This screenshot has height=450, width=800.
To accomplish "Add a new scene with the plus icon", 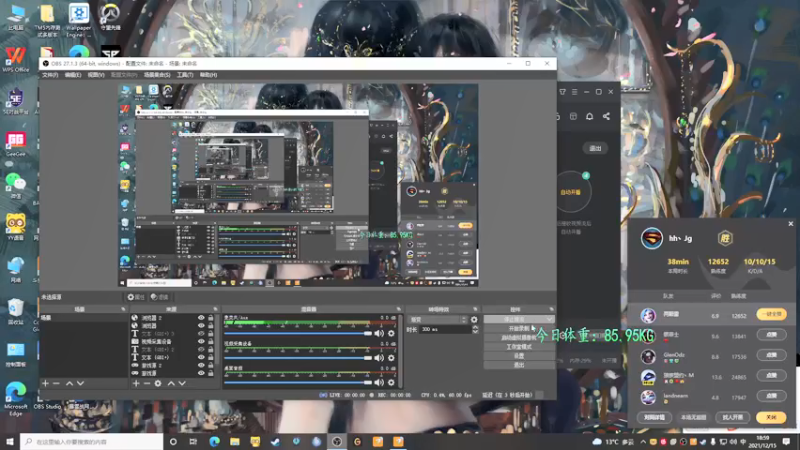I will coord(45,383).
